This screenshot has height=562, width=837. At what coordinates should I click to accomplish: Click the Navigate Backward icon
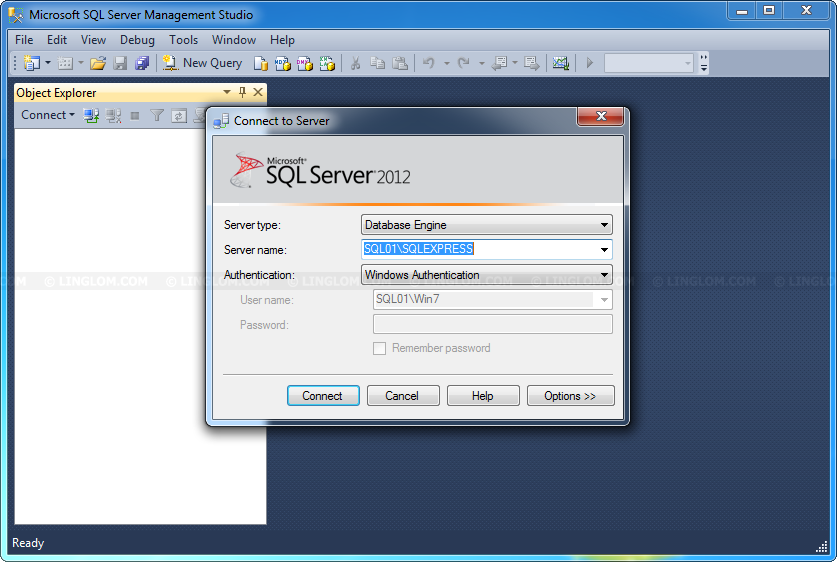500,63
